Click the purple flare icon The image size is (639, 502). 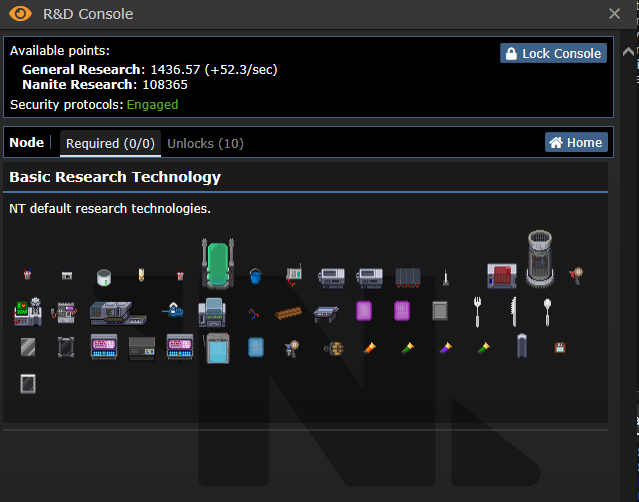(x=445, y=348)
